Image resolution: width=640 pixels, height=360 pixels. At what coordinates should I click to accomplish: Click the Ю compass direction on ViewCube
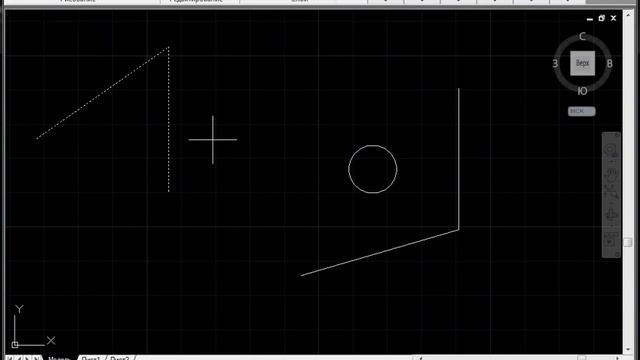(x=582, y=91)
